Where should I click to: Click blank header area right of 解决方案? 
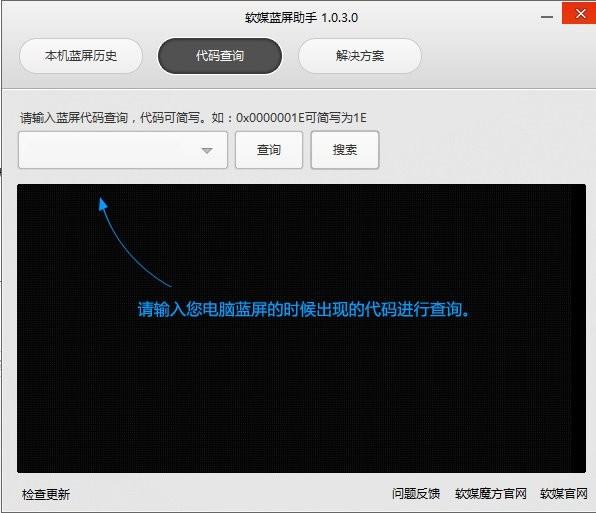coord(507,56)
